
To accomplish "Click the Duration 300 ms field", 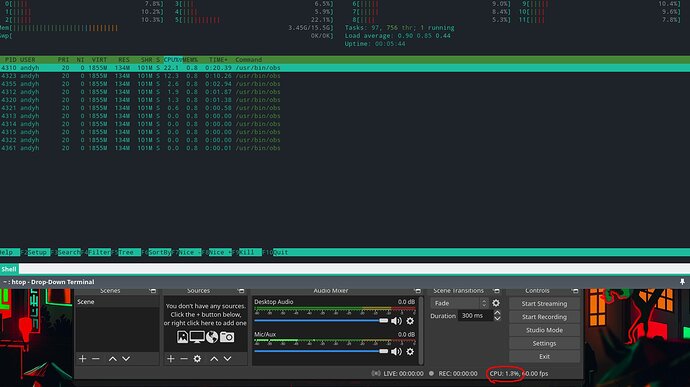I will [476, 316].
